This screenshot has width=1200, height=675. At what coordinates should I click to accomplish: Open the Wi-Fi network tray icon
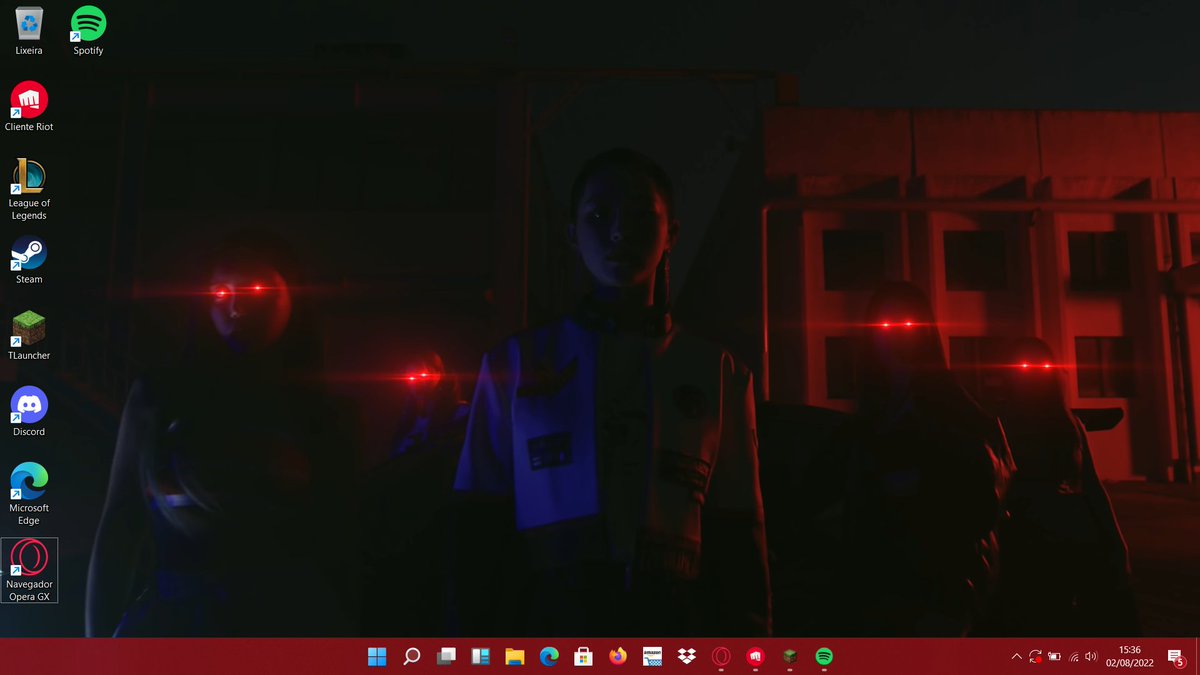pyautogui.click(x=1074, y=657)
